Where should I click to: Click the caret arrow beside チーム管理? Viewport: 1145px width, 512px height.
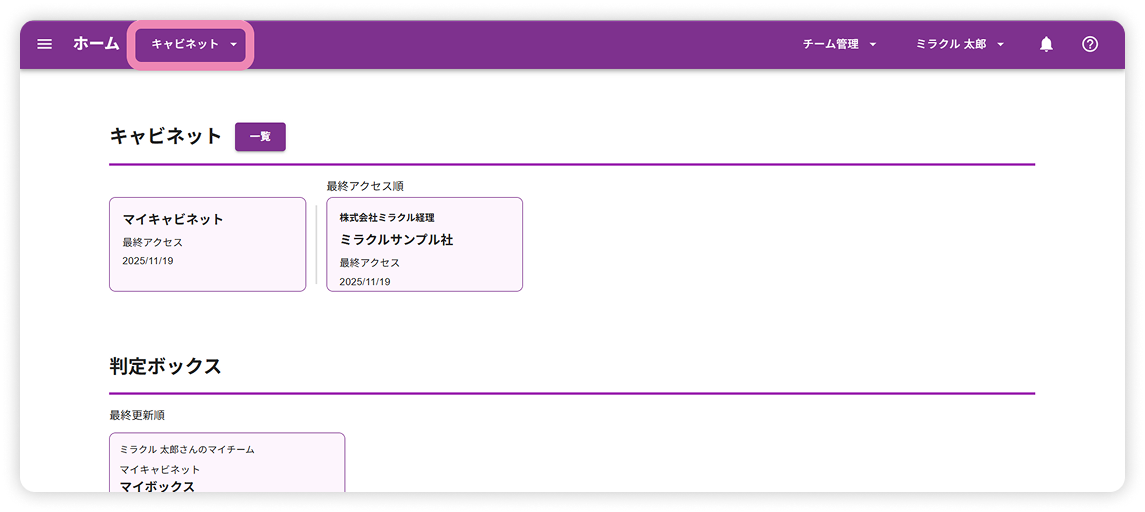(872, 45)
